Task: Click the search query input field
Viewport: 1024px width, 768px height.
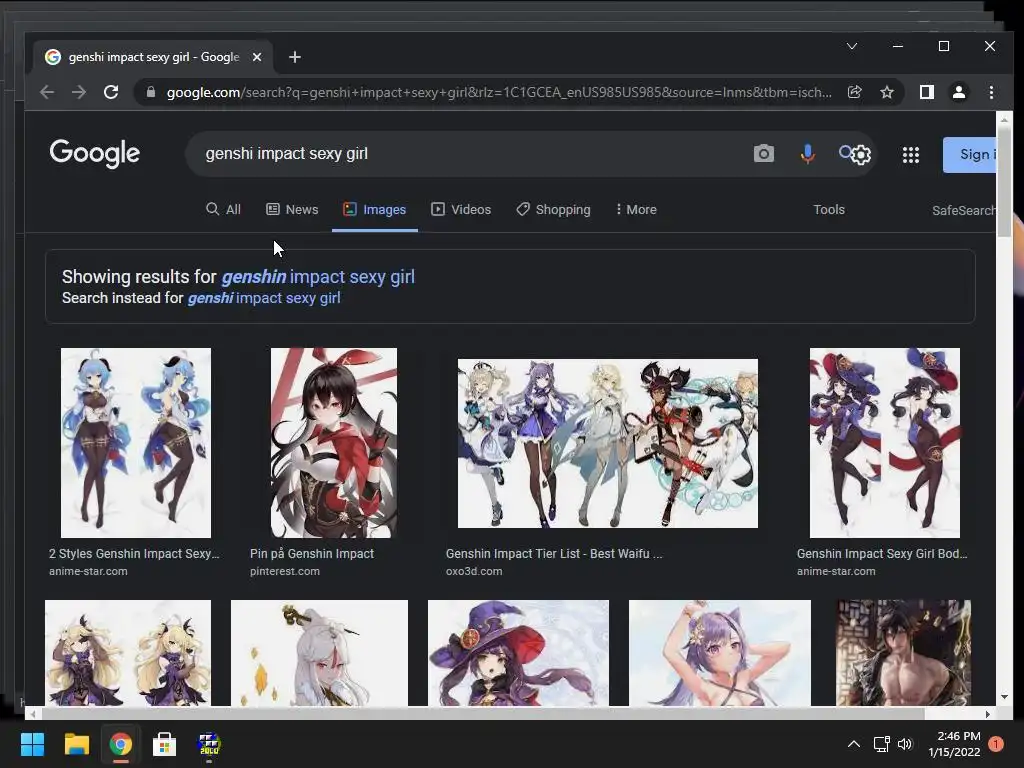Action: [470, 154]
